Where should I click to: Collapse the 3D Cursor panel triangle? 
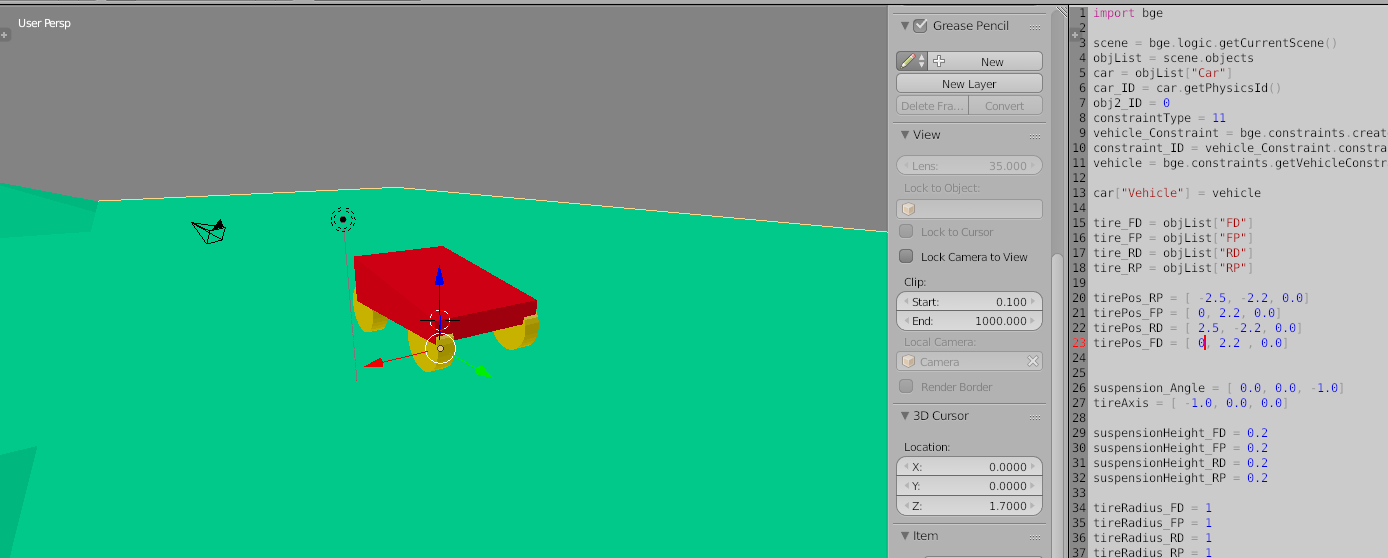pos(904,416)
